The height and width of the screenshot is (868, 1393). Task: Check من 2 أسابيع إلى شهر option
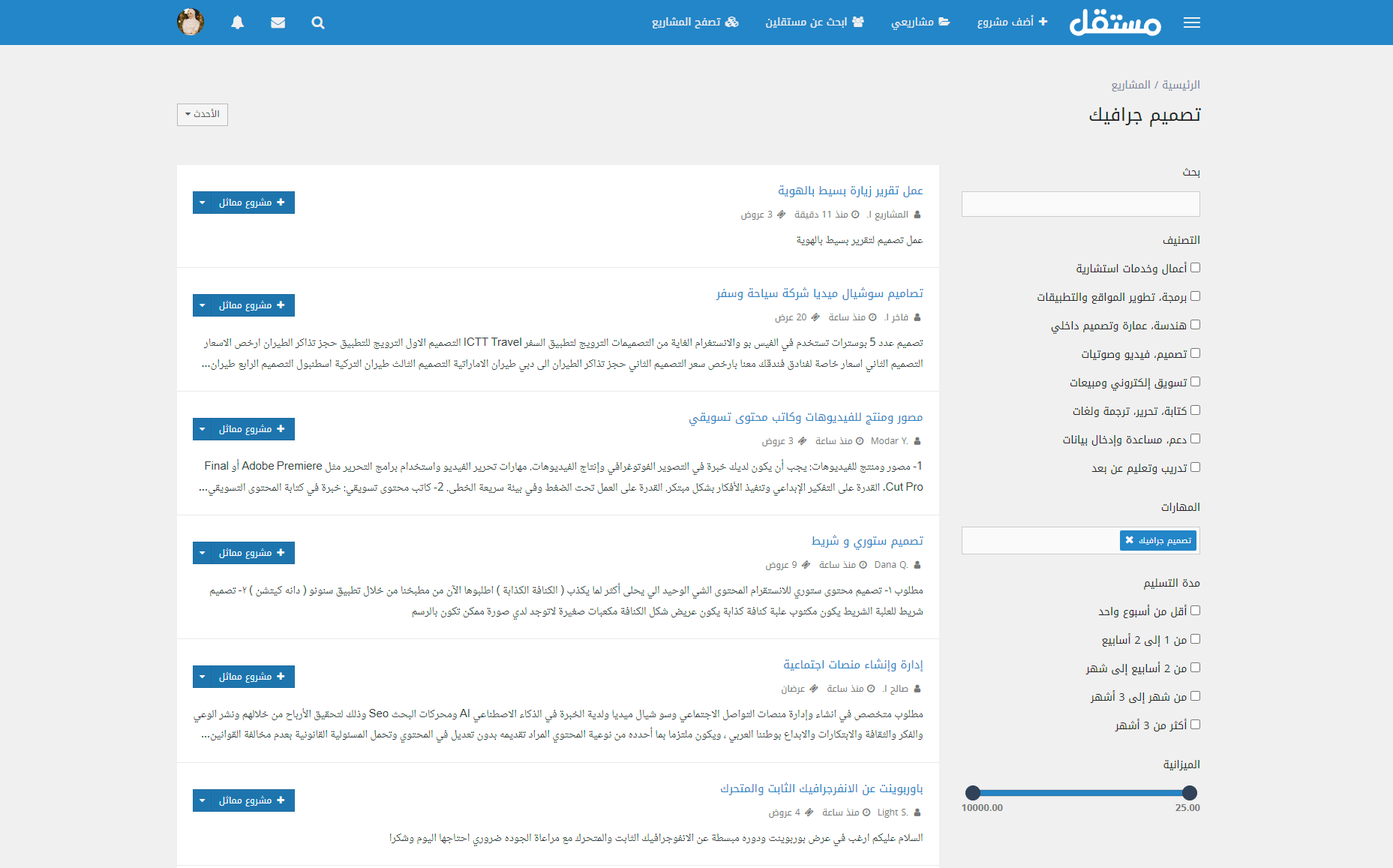pos(1195,668)
